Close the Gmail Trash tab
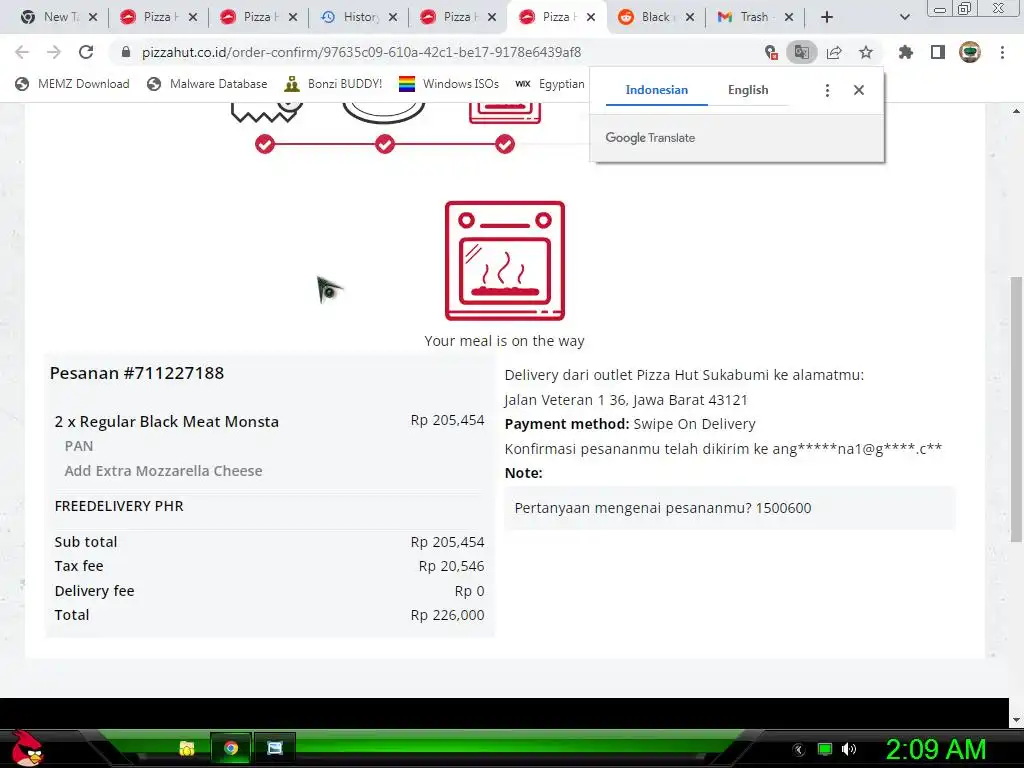Viewport: 1024px width, 768px height. point(789,17)
